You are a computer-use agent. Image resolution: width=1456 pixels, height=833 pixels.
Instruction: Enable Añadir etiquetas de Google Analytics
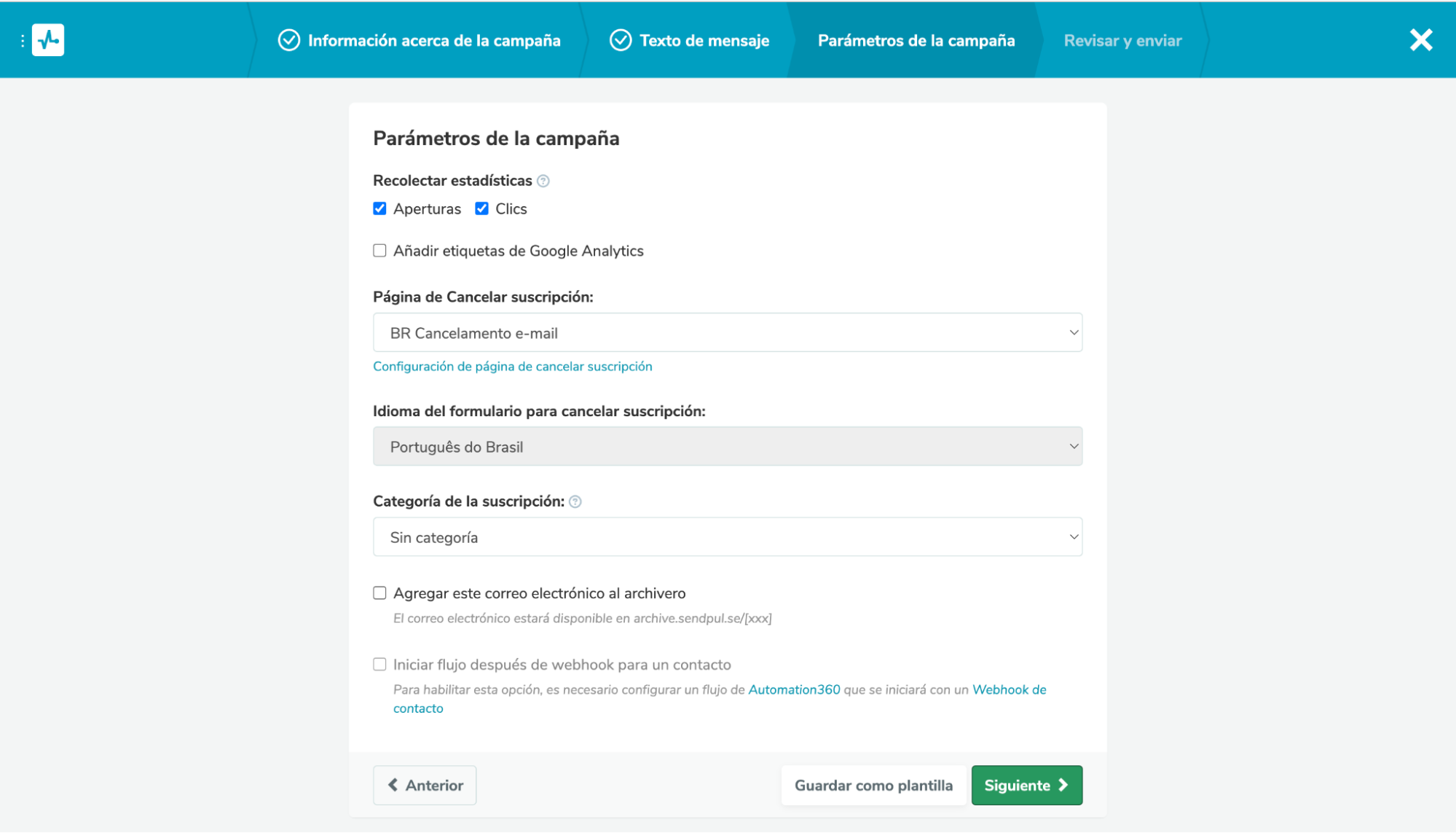click(x=379, y=251)
